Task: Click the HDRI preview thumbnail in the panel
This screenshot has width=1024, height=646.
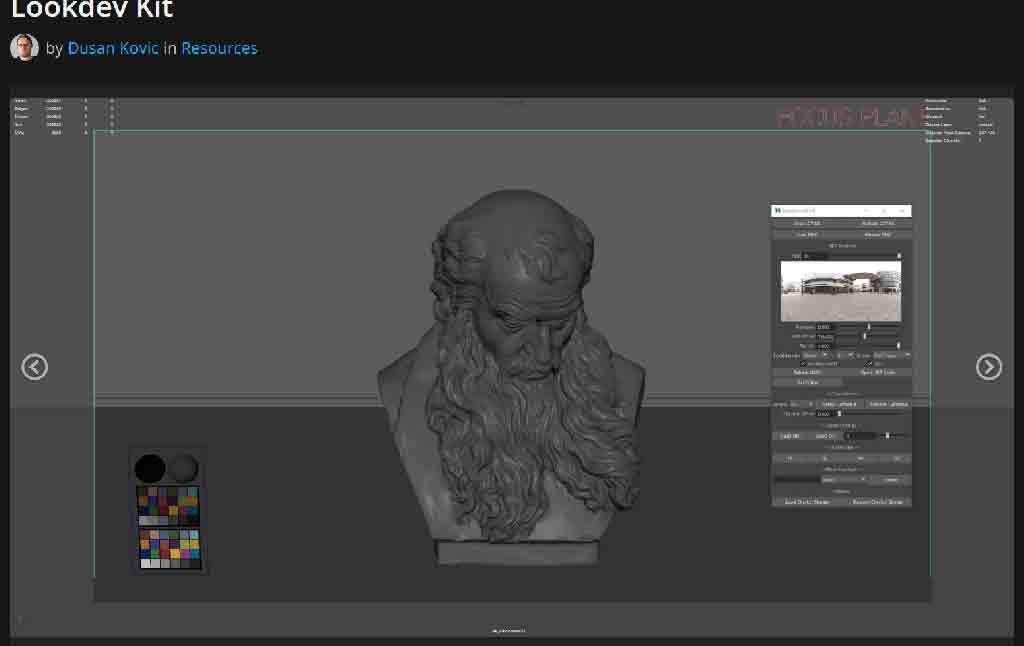Action: [842, 291]
